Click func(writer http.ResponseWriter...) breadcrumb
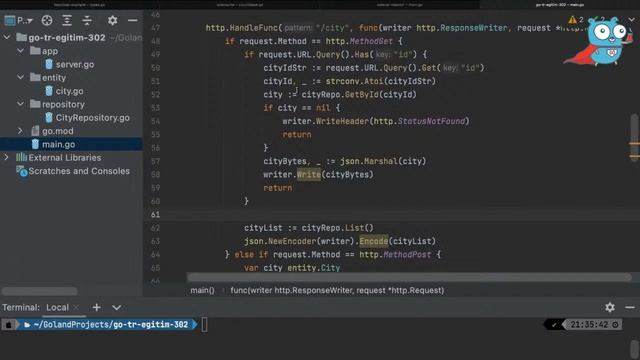 click(337, 291)
